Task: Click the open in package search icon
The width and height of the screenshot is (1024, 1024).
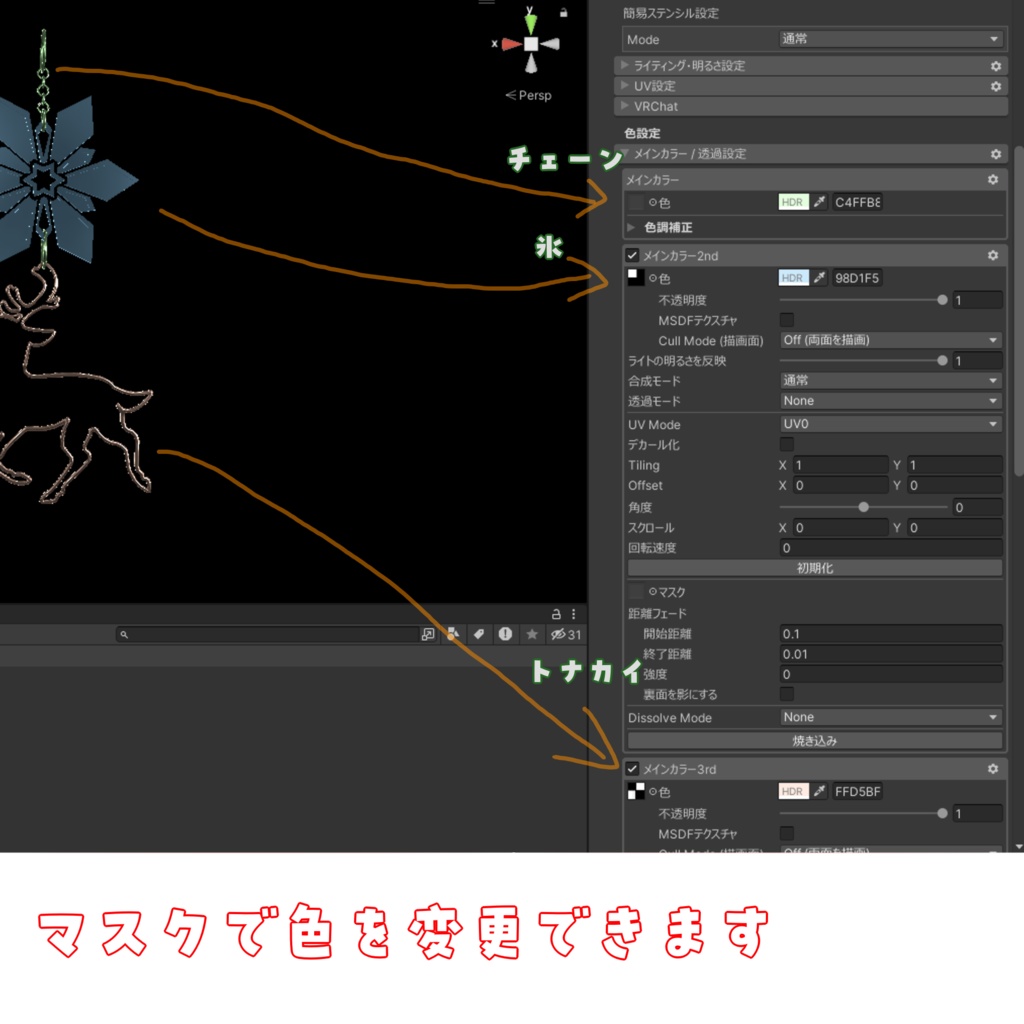Action: coord(428,633)
